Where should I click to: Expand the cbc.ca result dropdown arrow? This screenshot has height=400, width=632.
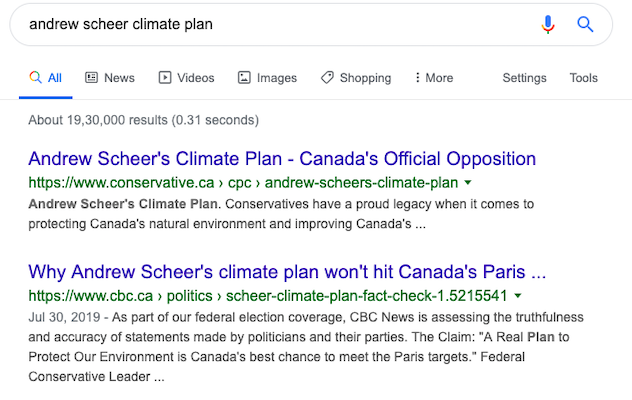[518, 296]
